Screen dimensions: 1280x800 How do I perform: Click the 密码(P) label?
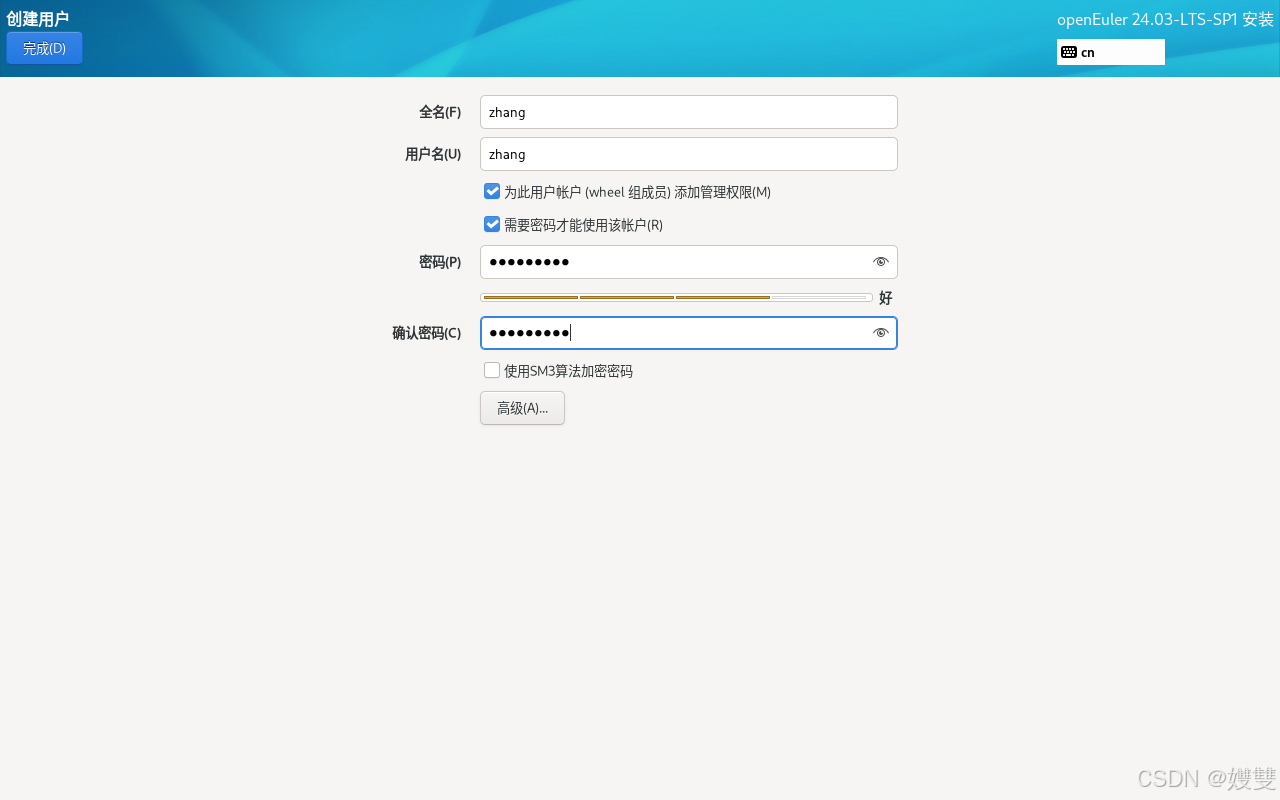(x=440, y=262)
